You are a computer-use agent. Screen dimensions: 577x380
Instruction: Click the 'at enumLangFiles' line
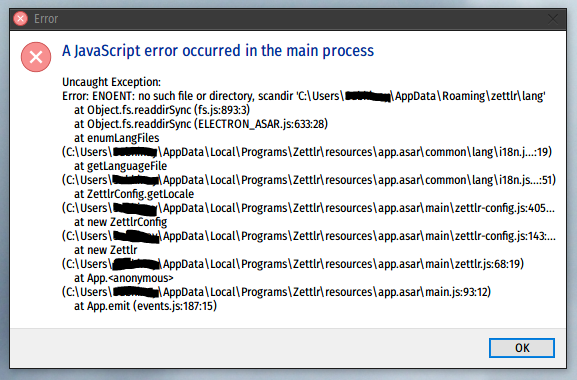pos(117,138)
